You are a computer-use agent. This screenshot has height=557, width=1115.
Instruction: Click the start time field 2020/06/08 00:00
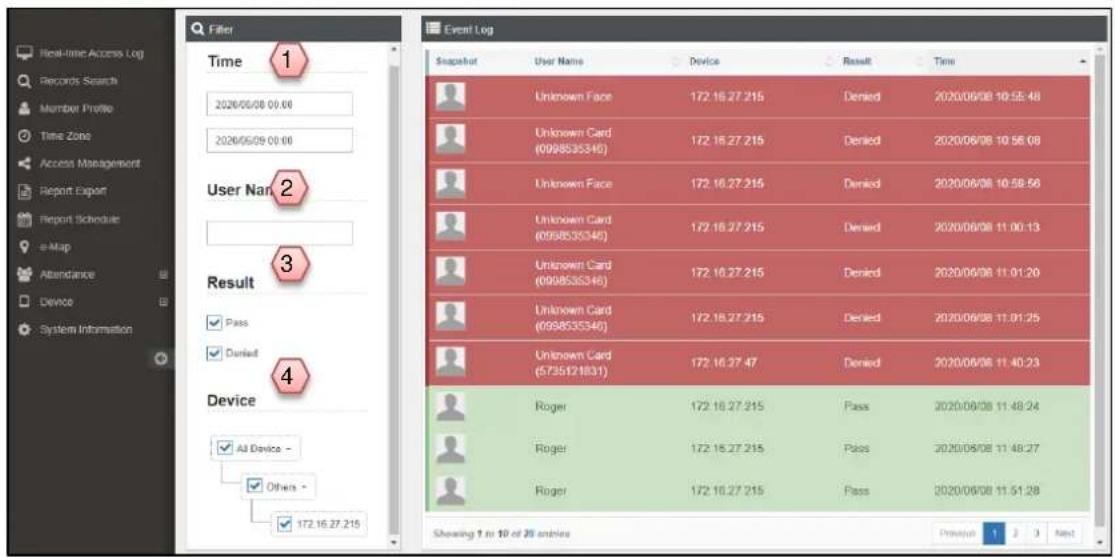(279, 104)
